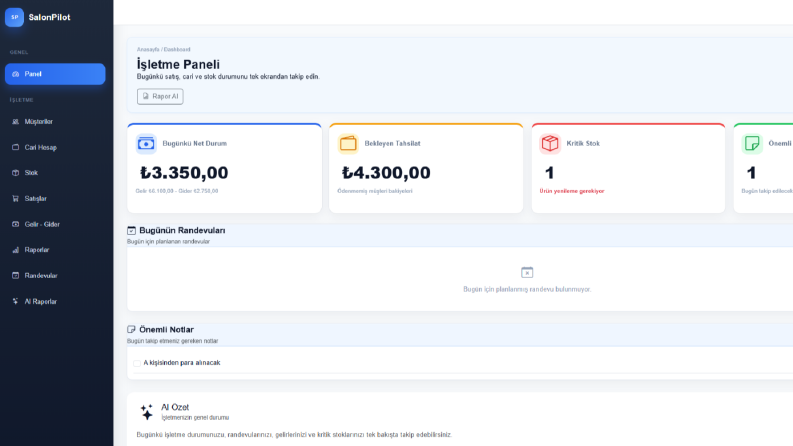The image size is (793, 446).
Task: Click the Satışlar shopping cart icon
Action: 16,199
